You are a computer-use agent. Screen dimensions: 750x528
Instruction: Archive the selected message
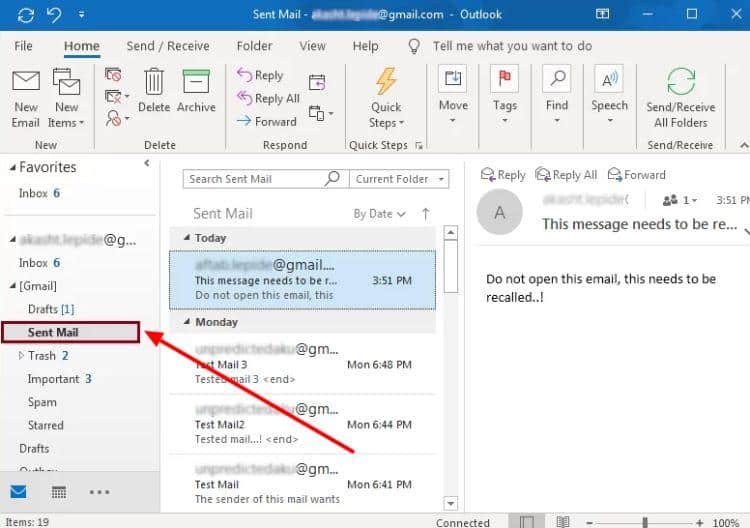[x=196, y=91]
